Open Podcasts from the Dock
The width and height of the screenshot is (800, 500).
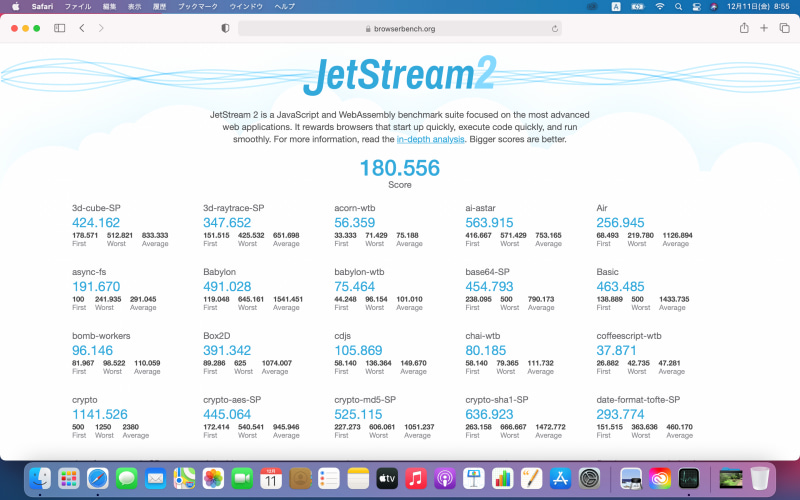(444, 479)
